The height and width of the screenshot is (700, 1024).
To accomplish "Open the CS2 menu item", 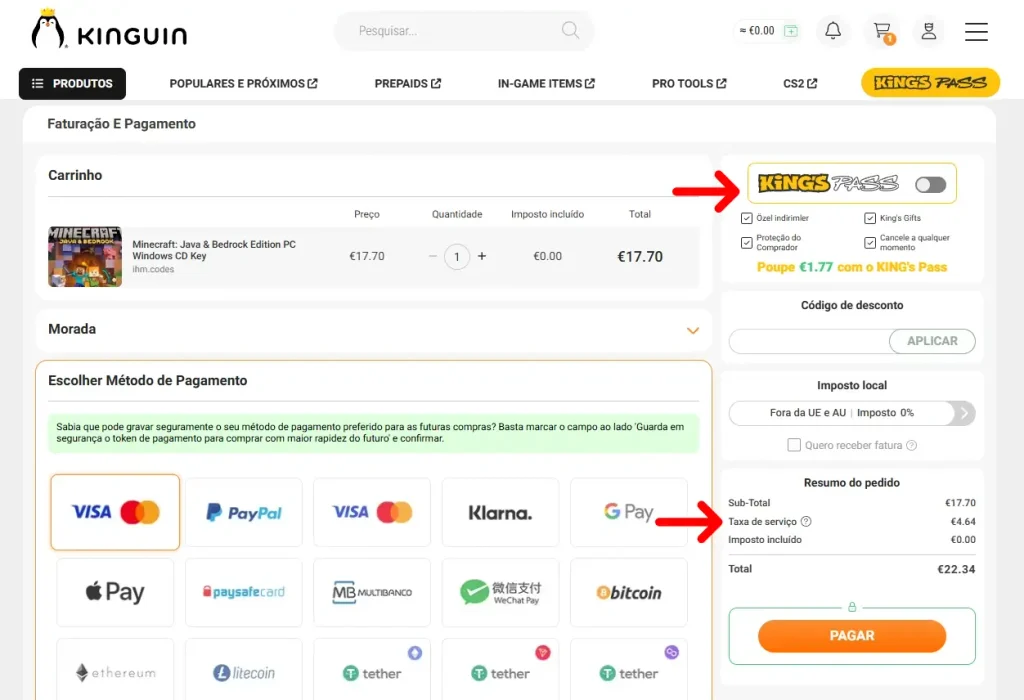I will [800, 84].
